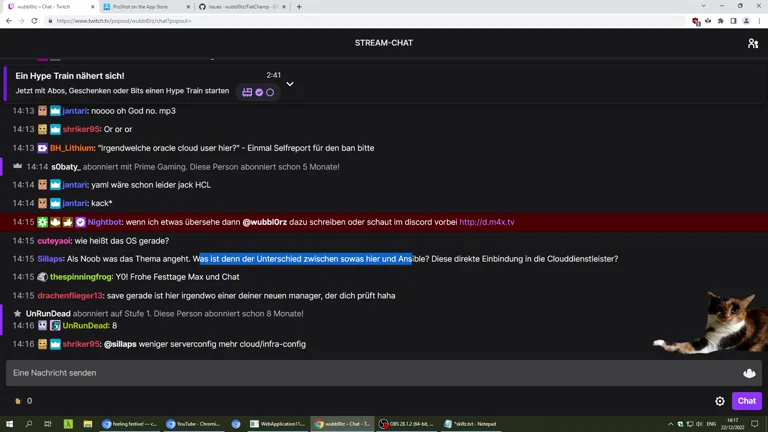Open Sillaps' user card
Image resolution: width=768 pixels, height=432 pixels.
50,259
